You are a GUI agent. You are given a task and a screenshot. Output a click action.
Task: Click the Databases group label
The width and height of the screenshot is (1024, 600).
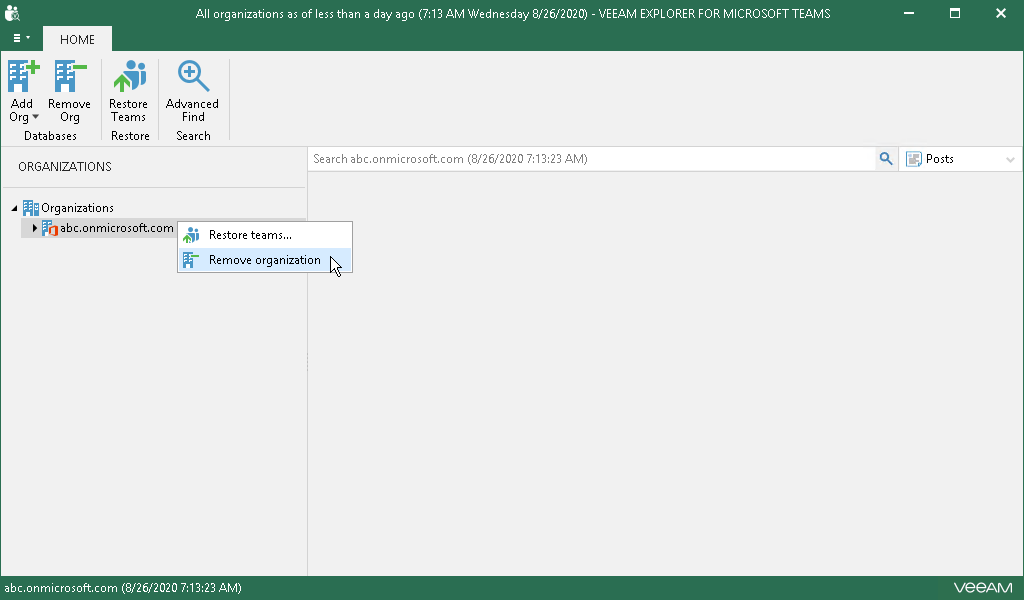coord(50,136)
